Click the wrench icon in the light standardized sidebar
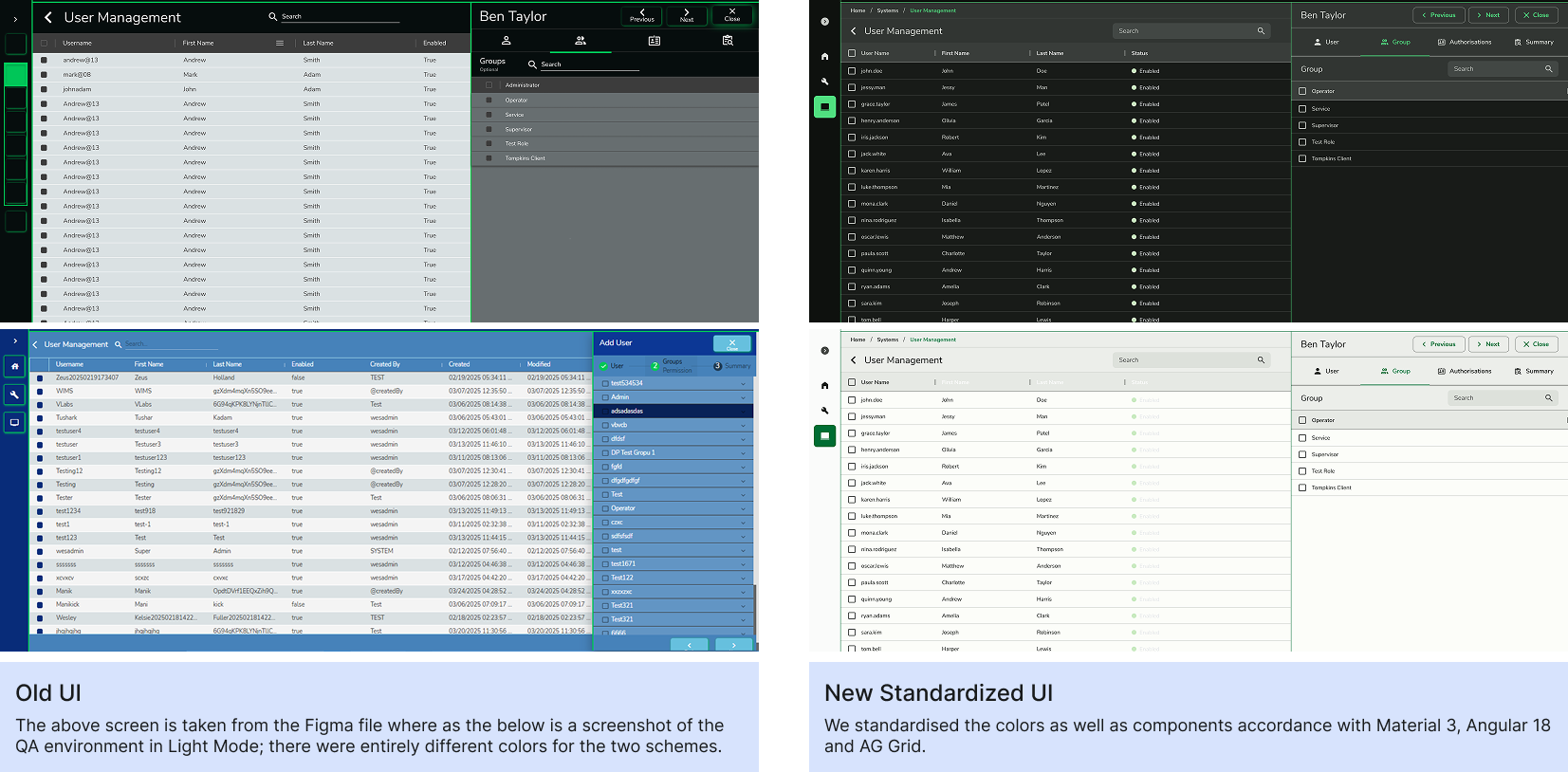 pyautogui.click(x=824, y=411)
